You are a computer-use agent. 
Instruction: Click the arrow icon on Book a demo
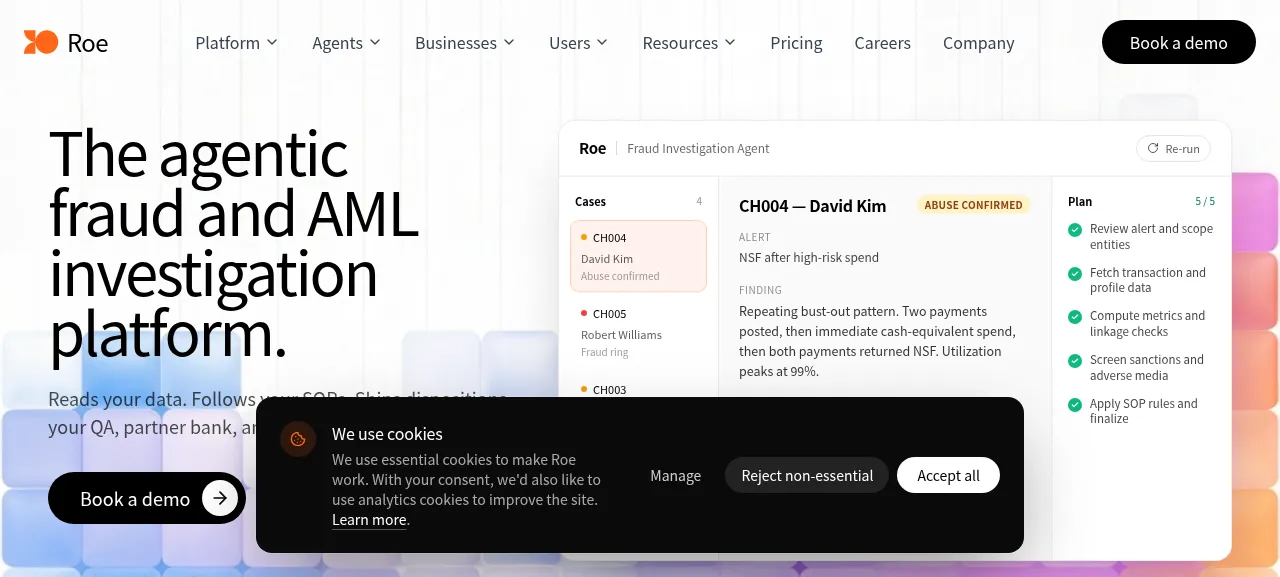click(220, 498)
